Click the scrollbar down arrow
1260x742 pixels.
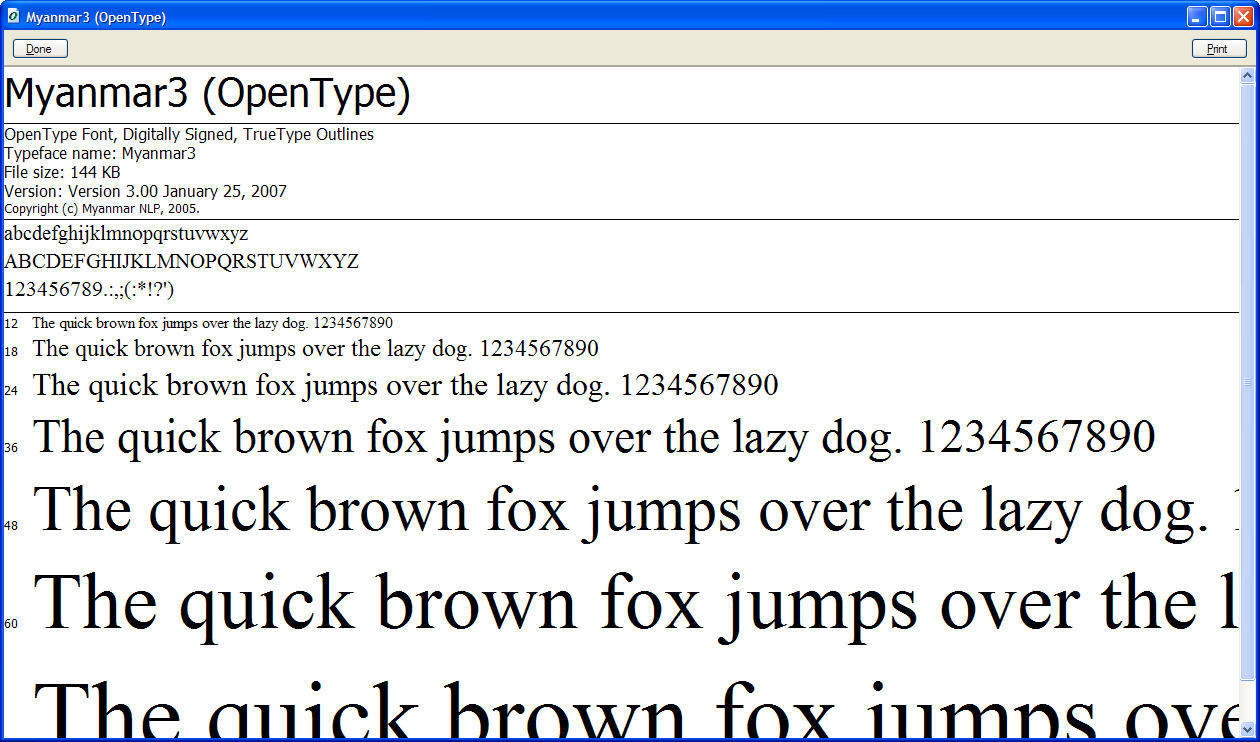click(x=1247, y=731)
